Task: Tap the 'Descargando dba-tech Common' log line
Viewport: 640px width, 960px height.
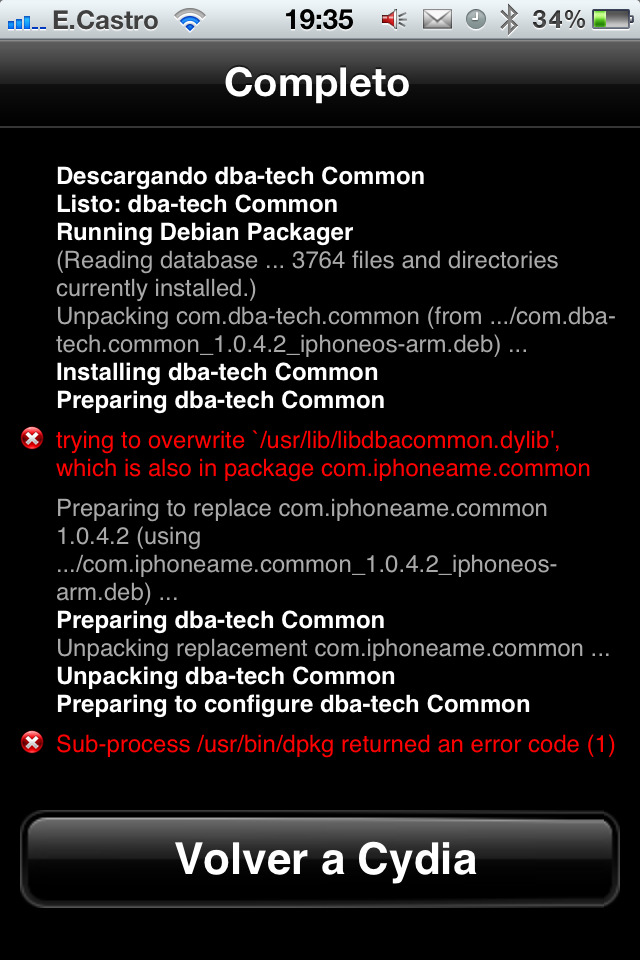Action: tap(240, 176)
